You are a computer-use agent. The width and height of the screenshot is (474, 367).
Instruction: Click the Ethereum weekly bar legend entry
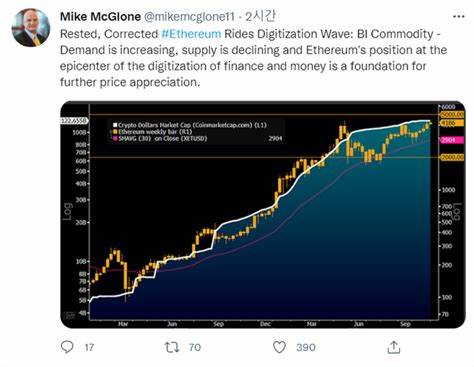153,132
